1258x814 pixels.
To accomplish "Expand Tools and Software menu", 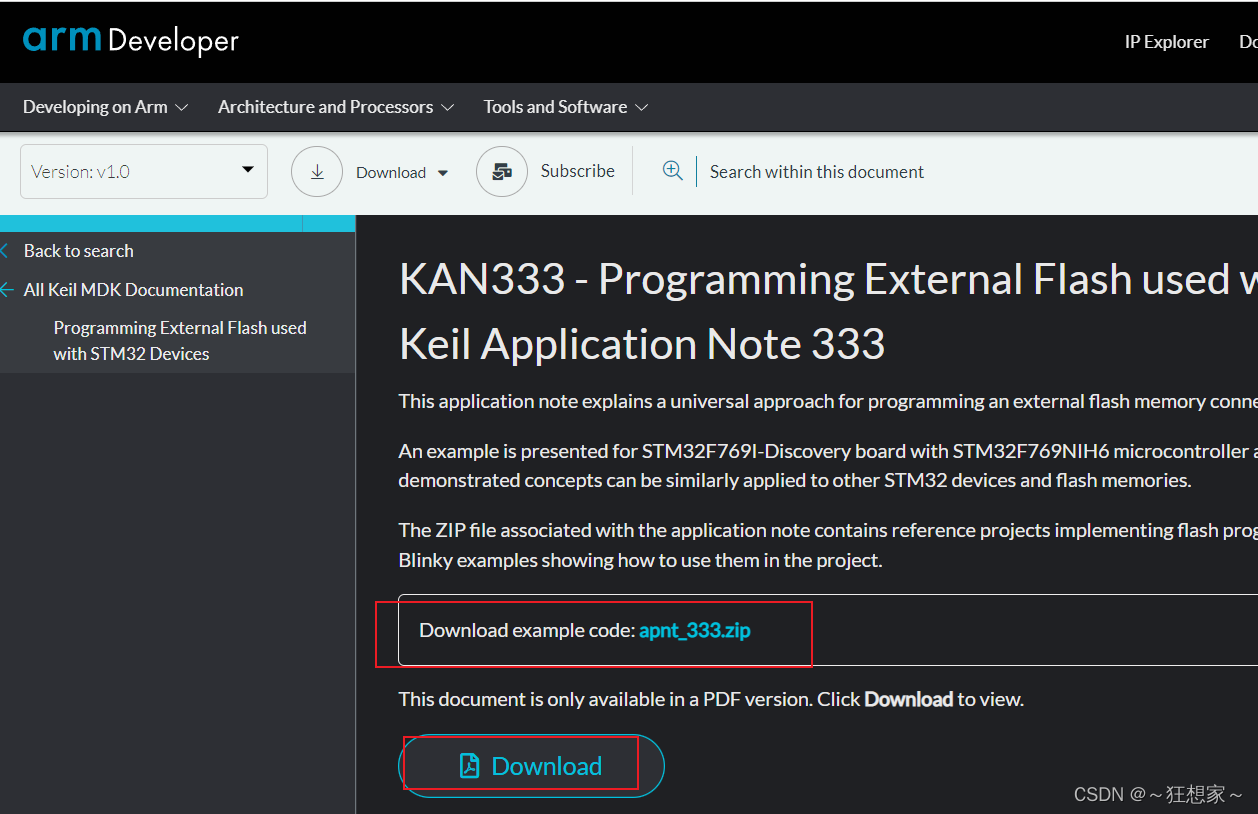I will pyautogui.click(x=566, y=107).
